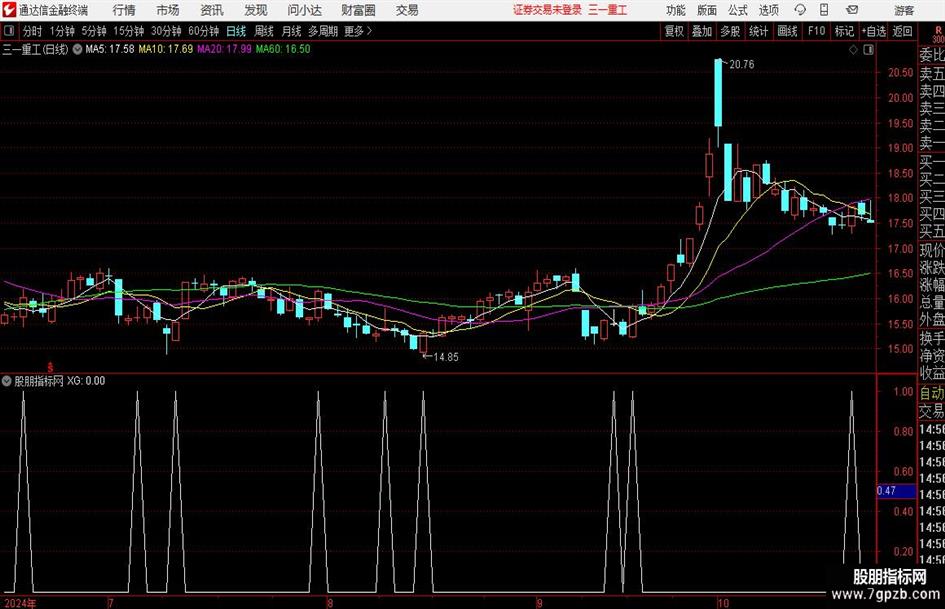Switch to 分时 chart tab
This screenshot has width=945, height=609.
click(32, 31)
